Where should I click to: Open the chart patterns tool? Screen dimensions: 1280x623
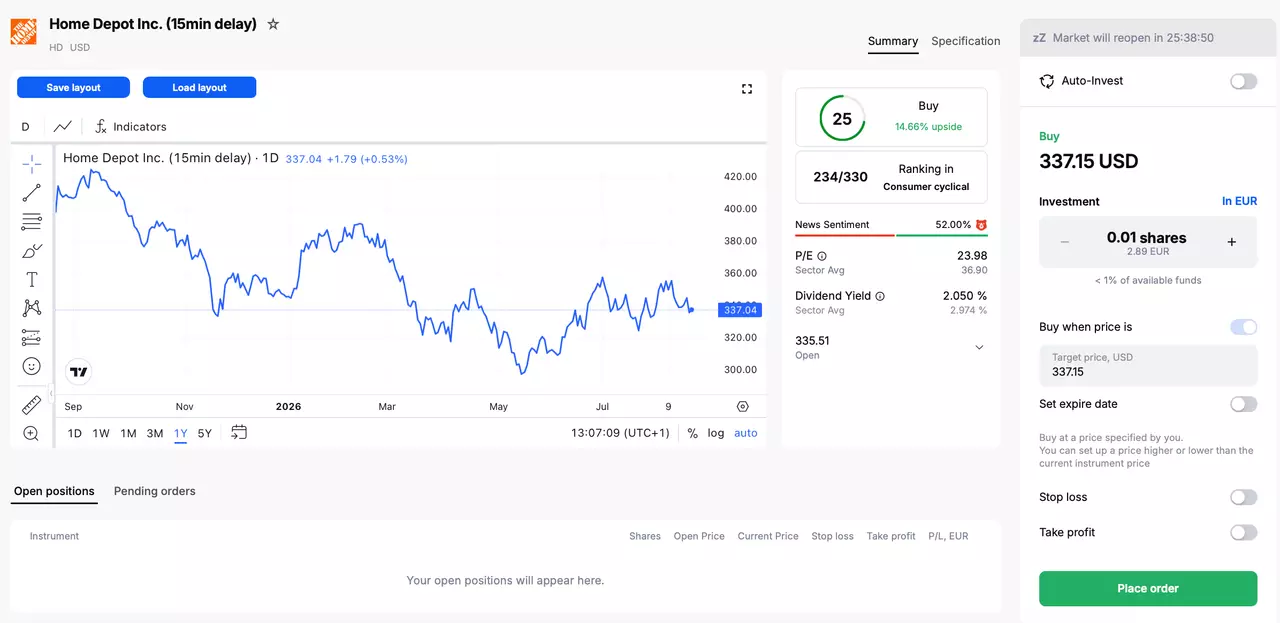[x=32, y=308]
